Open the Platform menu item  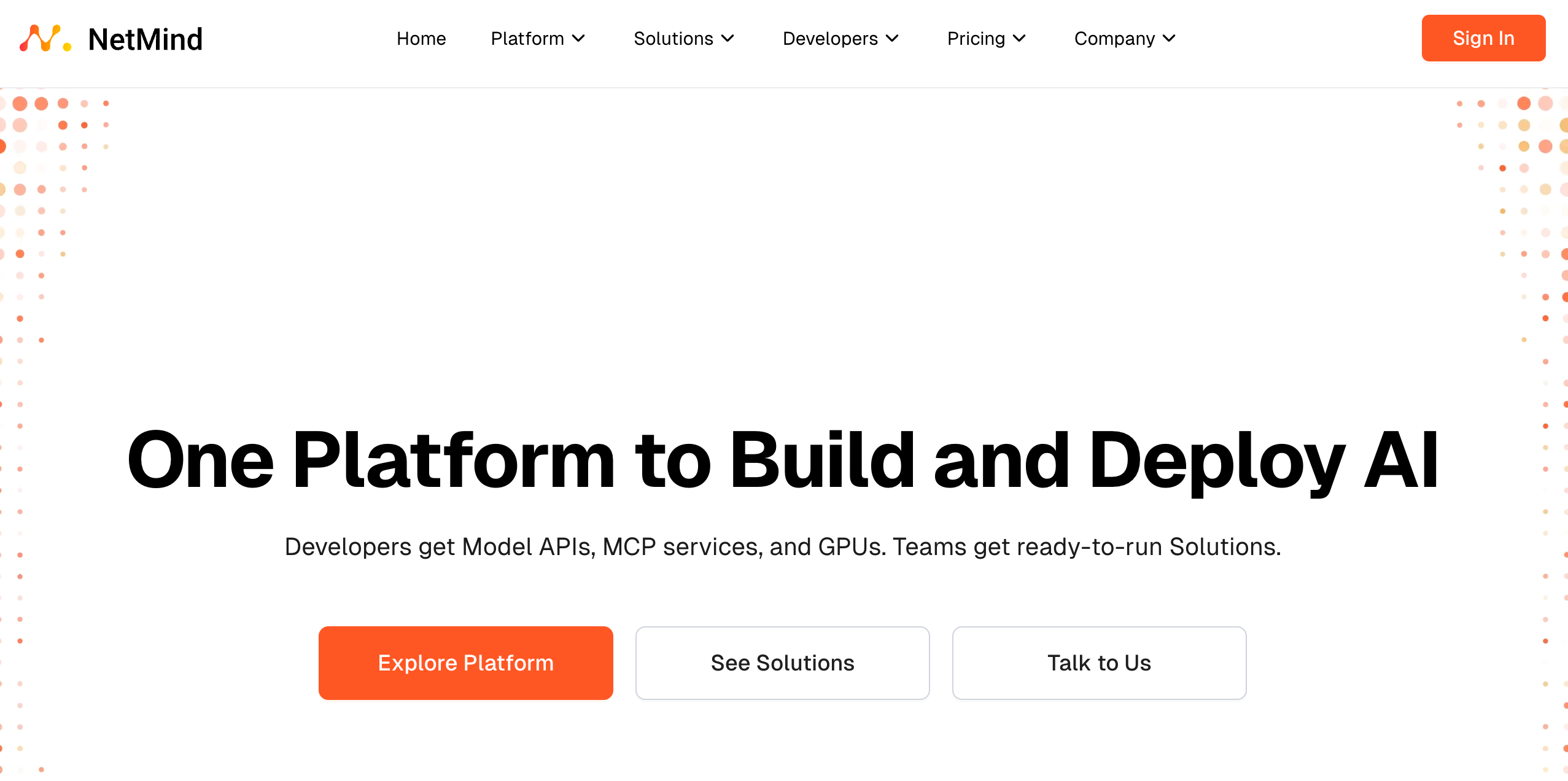527,39
